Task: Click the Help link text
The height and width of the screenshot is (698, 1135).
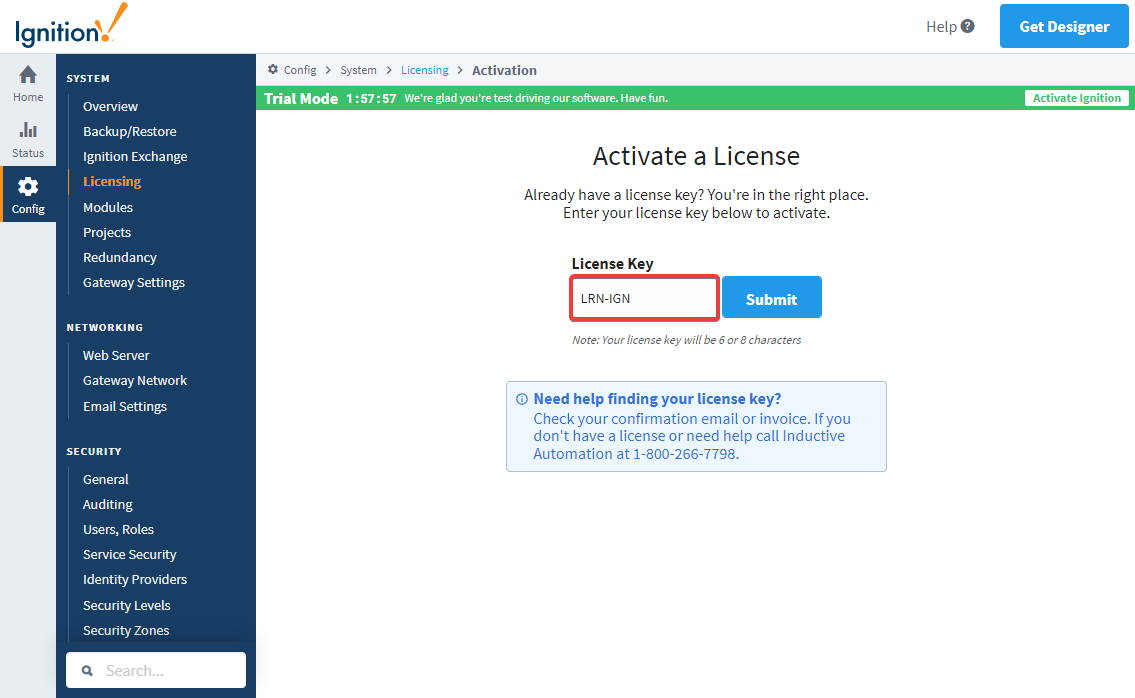Action: pos(941,27)
